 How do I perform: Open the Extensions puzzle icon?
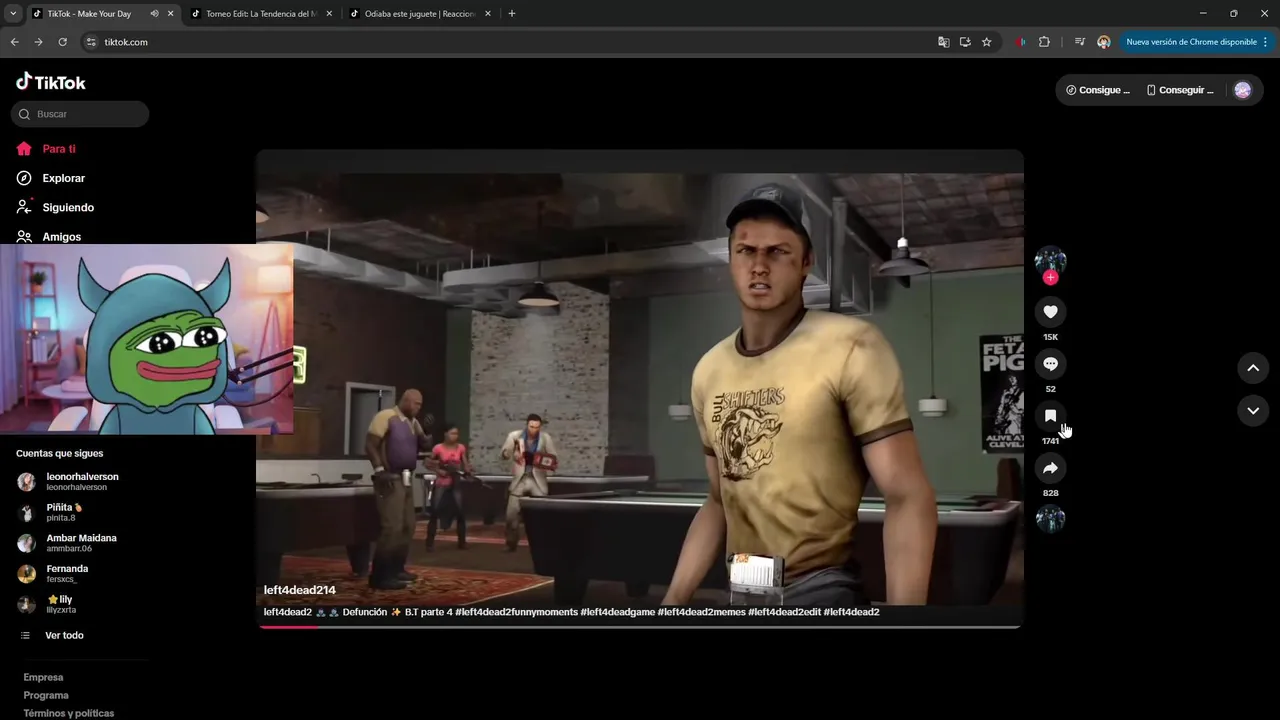coord(1044,42)
